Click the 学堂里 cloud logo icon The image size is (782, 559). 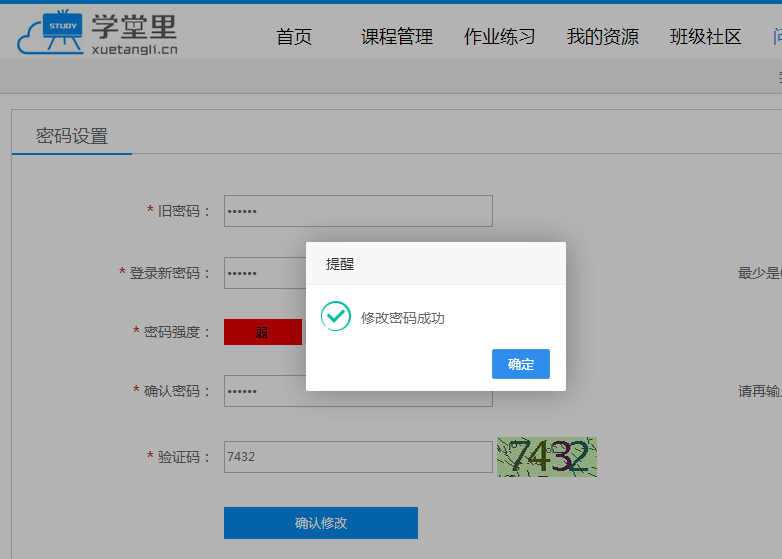(x=52, y=32)
